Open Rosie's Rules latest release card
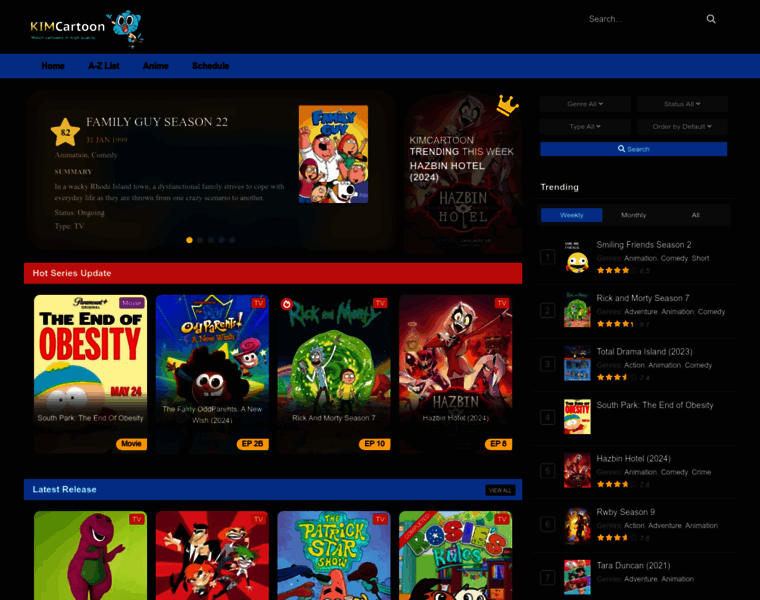 tap(456, 555)
